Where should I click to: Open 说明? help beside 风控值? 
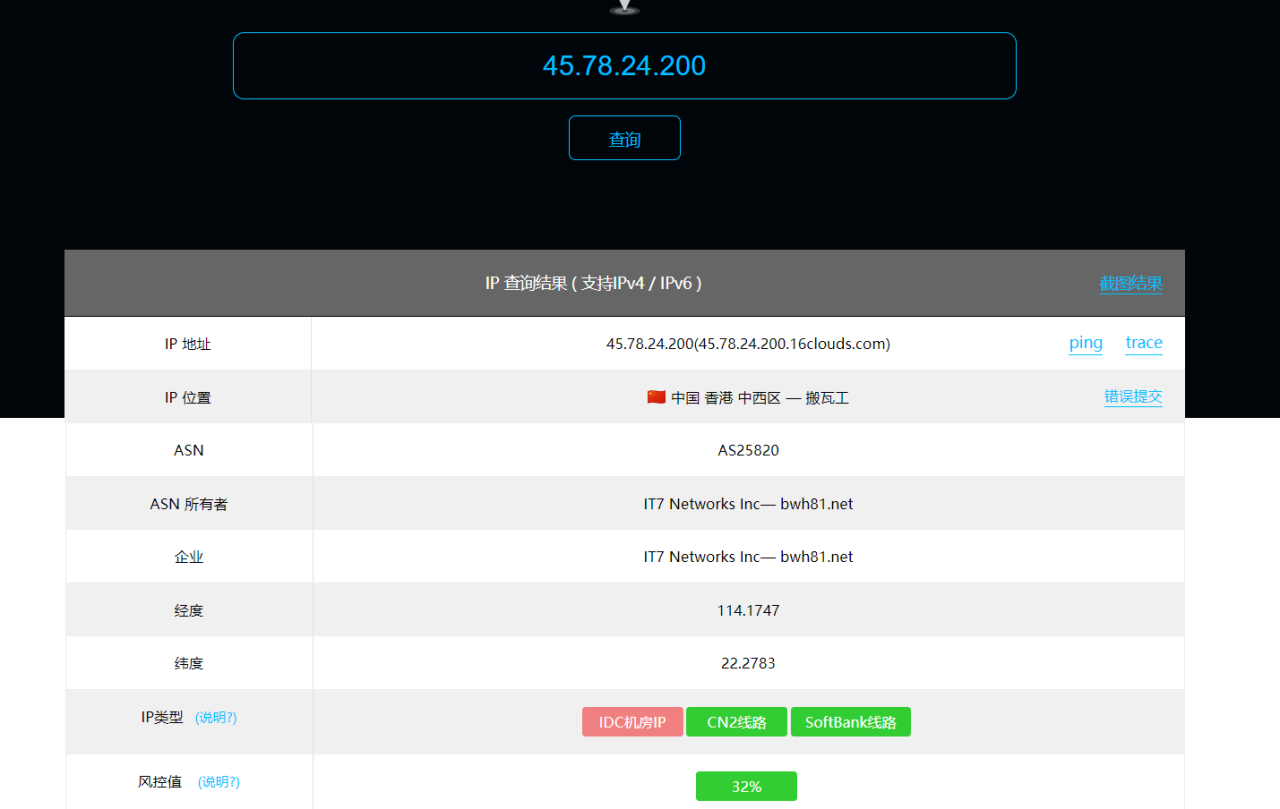[219, 782]
